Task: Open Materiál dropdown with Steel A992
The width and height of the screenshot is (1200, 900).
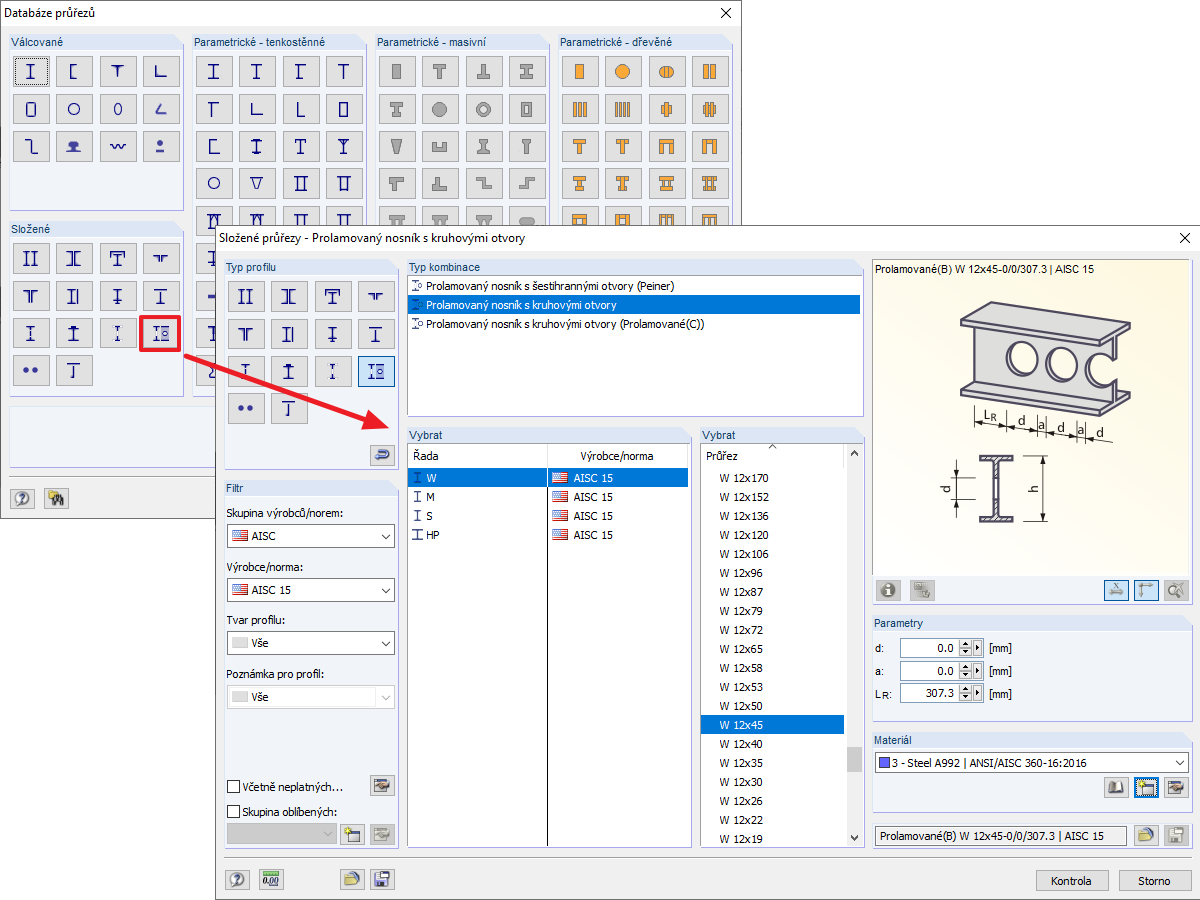Action: (1032, 763)
